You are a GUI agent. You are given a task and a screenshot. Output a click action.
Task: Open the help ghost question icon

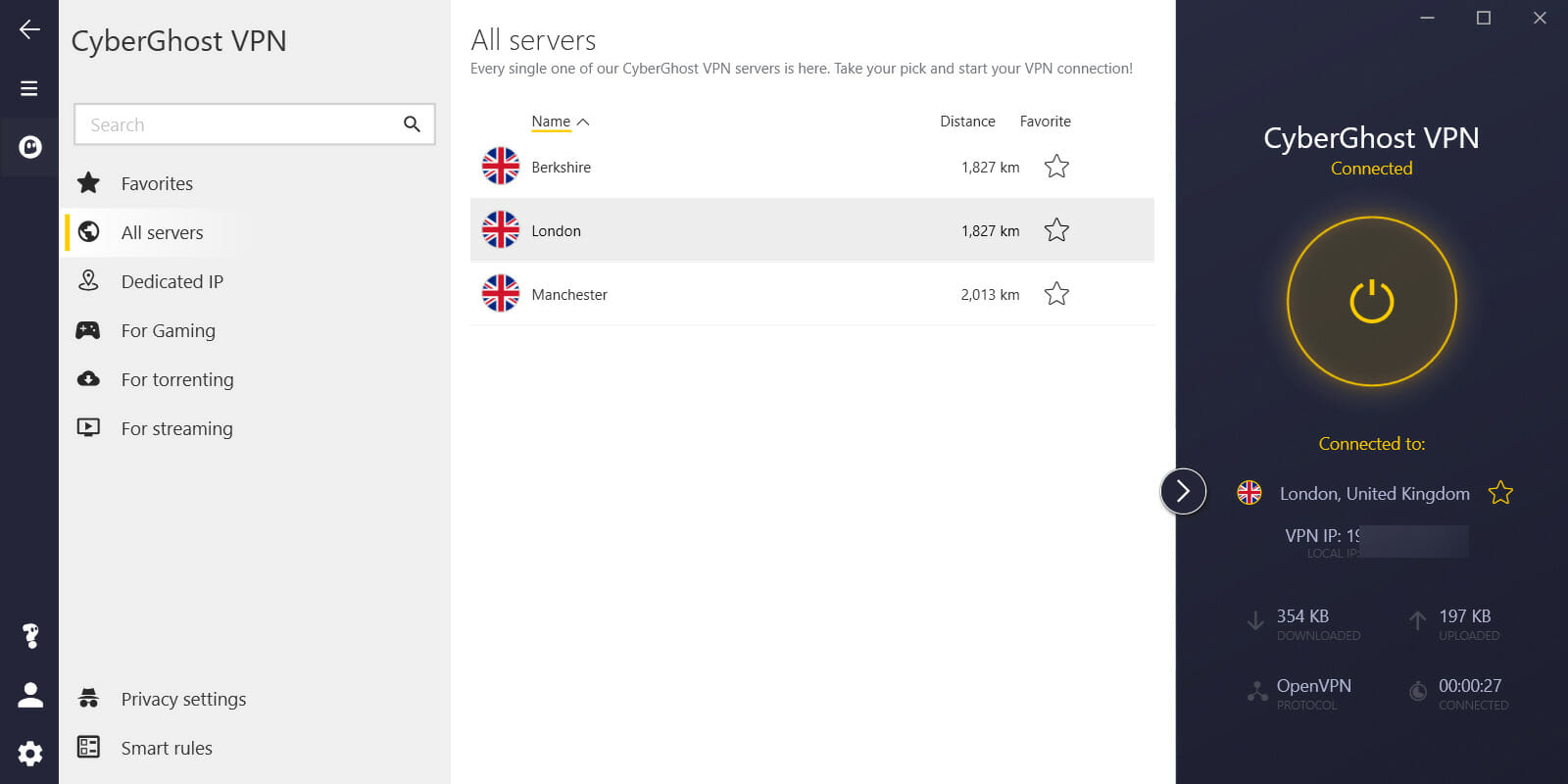(x=30, y=636)
